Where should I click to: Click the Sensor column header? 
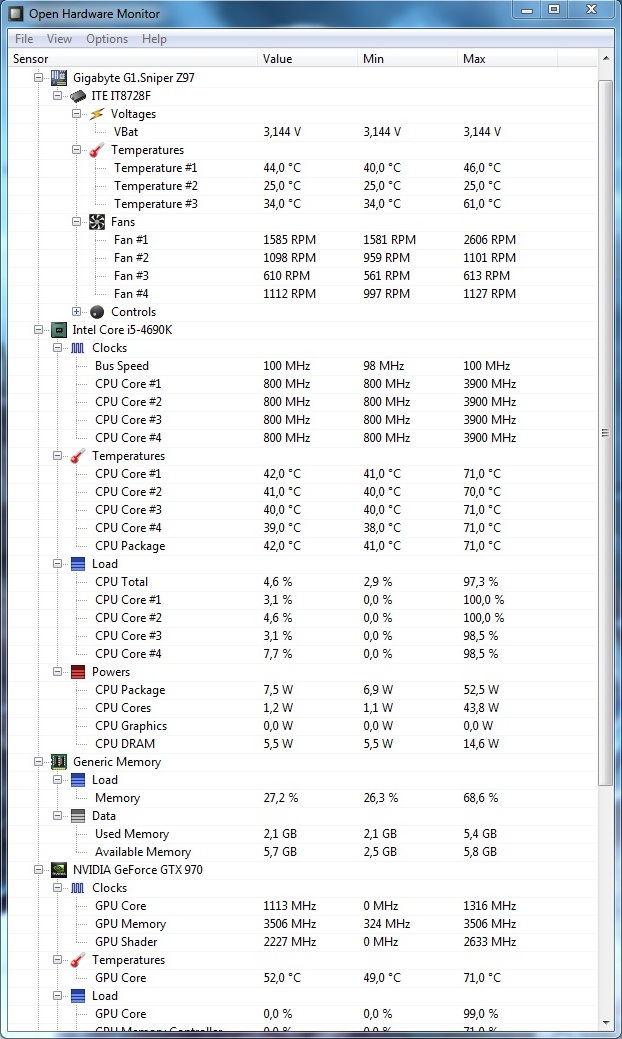(132, 59)
